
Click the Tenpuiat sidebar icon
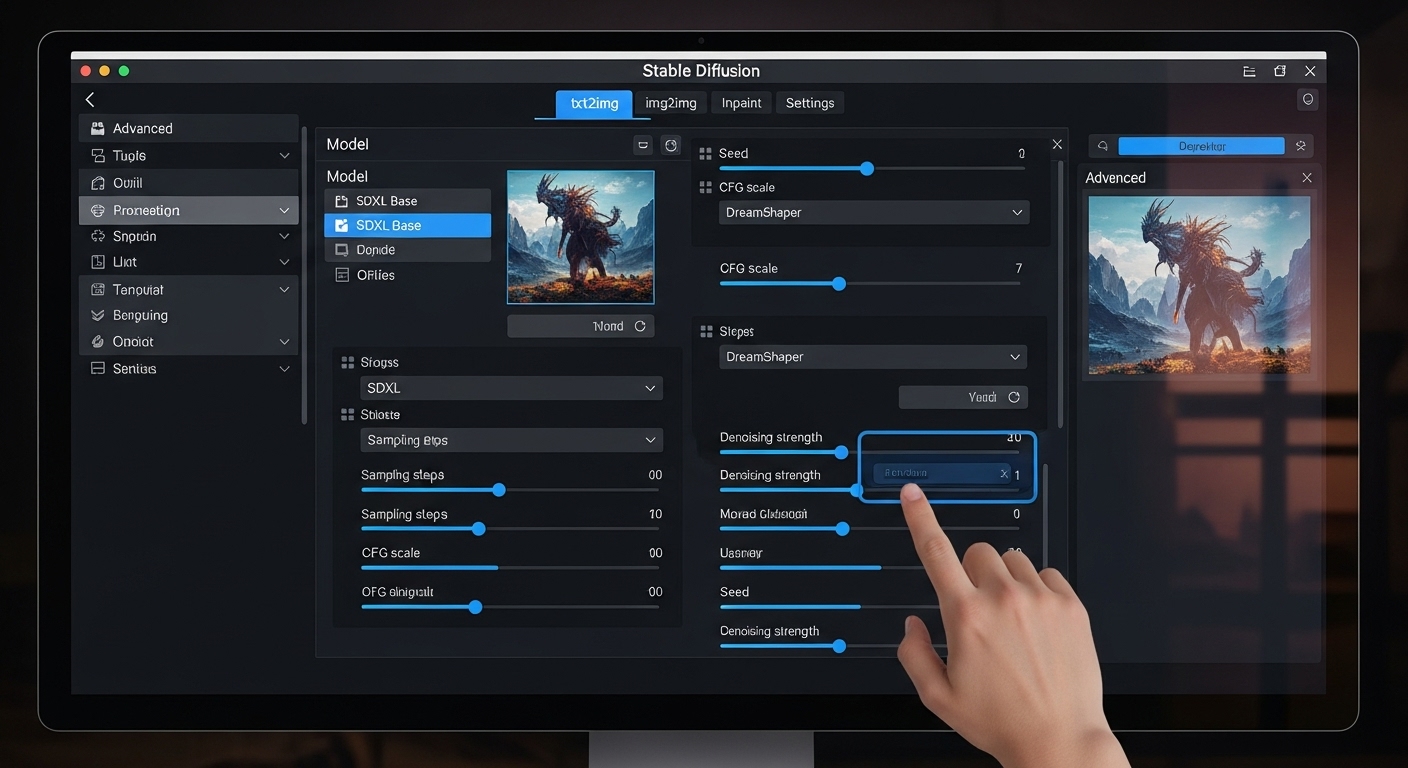97,289
